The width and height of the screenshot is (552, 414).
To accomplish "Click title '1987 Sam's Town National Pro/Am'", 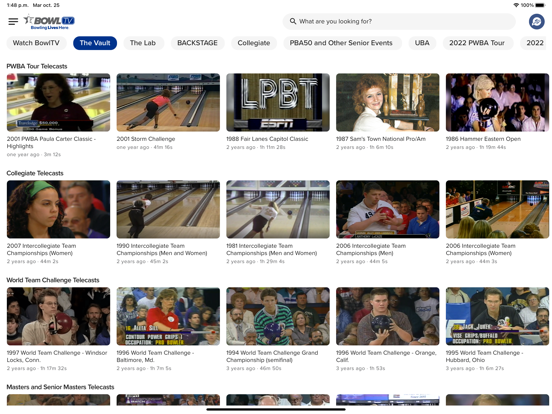I will (x=381, y=139).
